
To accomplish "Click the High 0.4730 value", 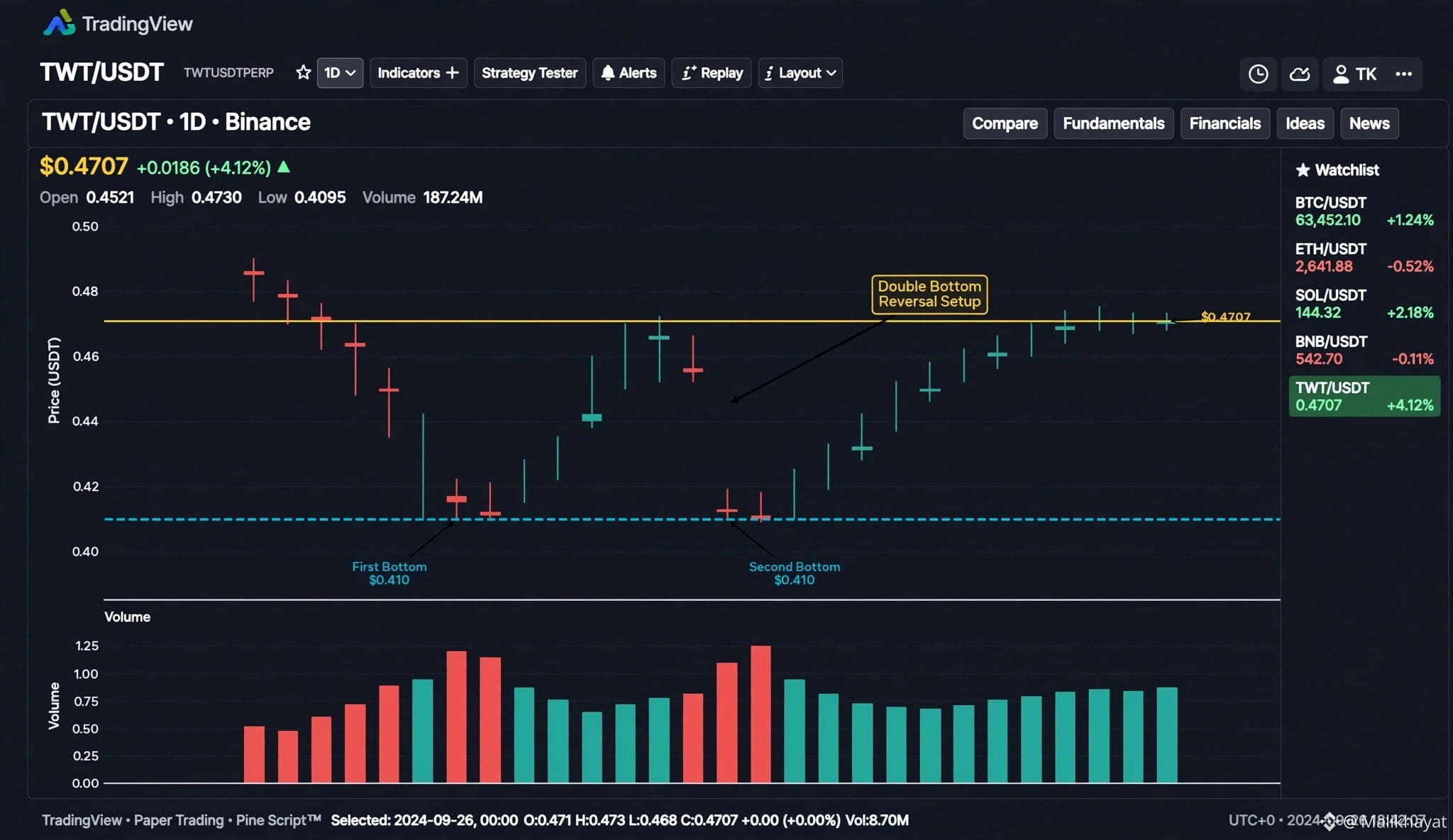I will [216, 197].
